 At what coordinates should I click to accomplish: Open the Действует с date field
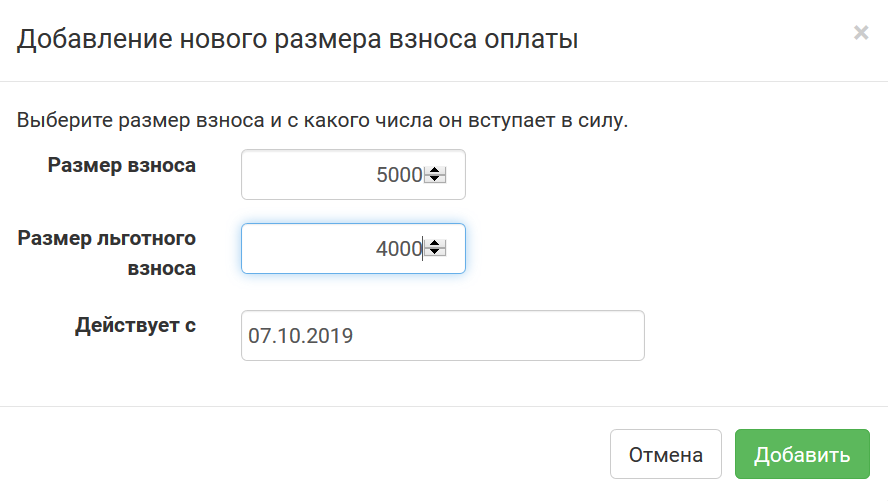coord(442,336)
